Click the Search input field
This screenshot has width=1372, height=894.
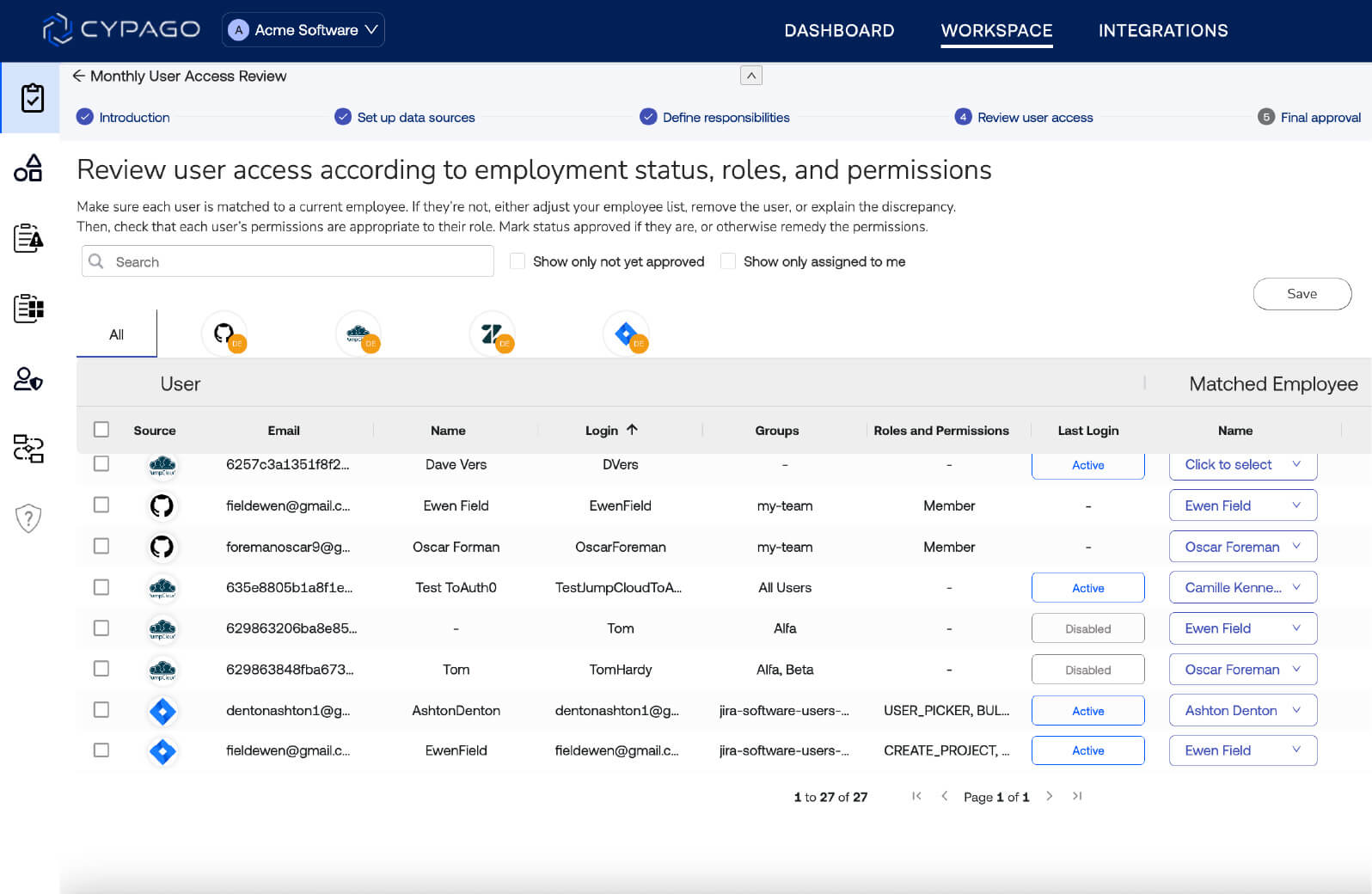[x=288, y=261]
